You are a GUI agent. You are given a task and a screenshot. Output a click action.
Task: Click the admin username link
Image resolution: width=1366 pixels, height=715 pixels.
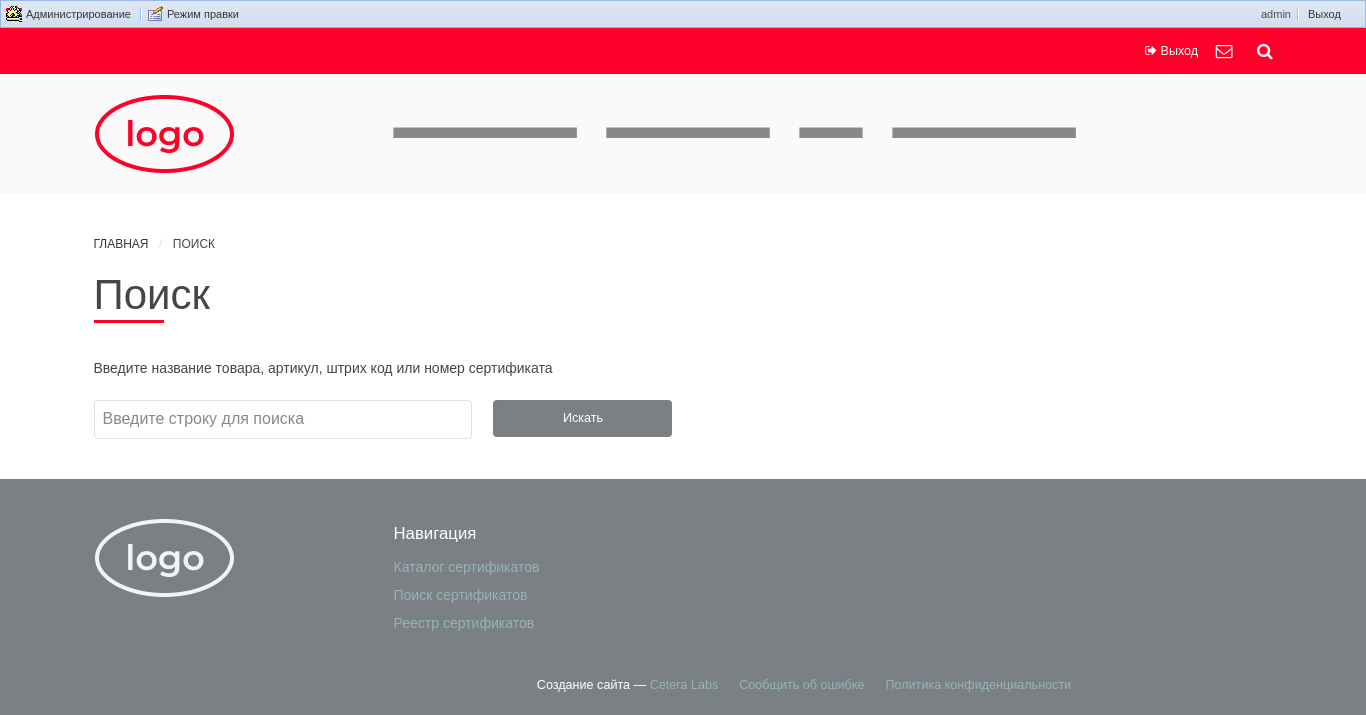pos(1275,14)
